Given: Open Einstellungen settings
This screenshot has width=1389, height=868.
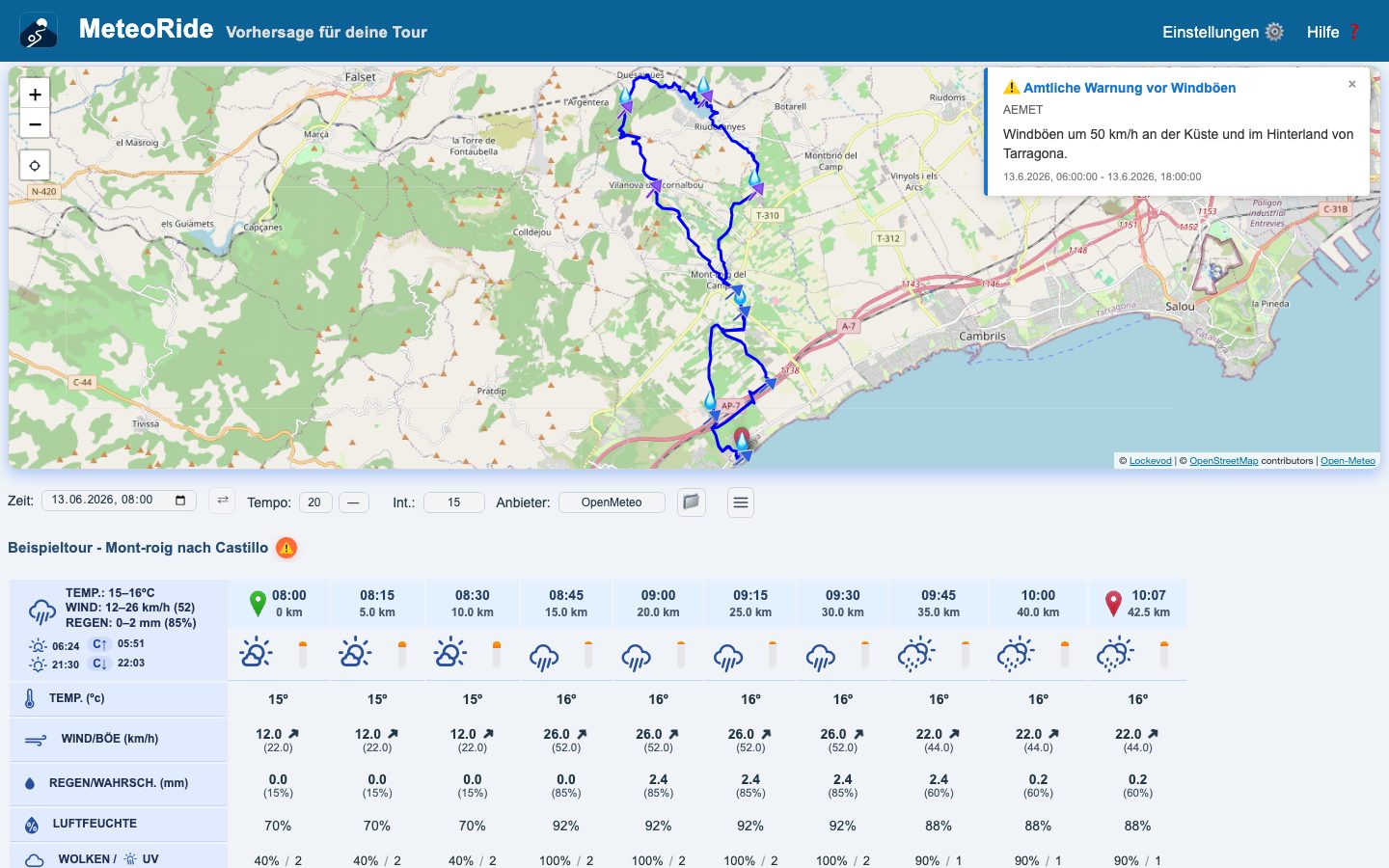Looking at the screenshot, I should 1222,32.
